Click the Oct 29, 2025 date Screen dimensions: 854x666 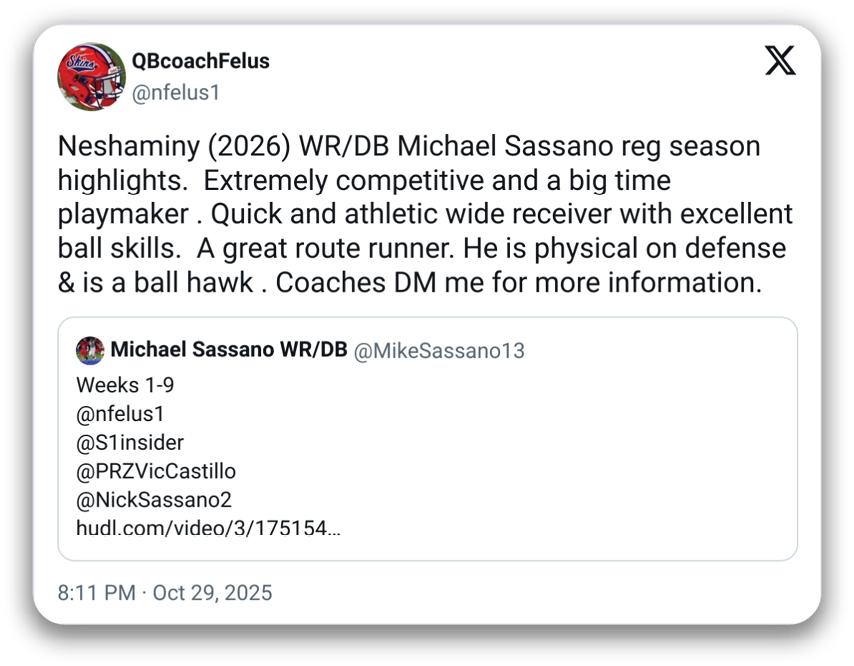click(x=212, y=592)
